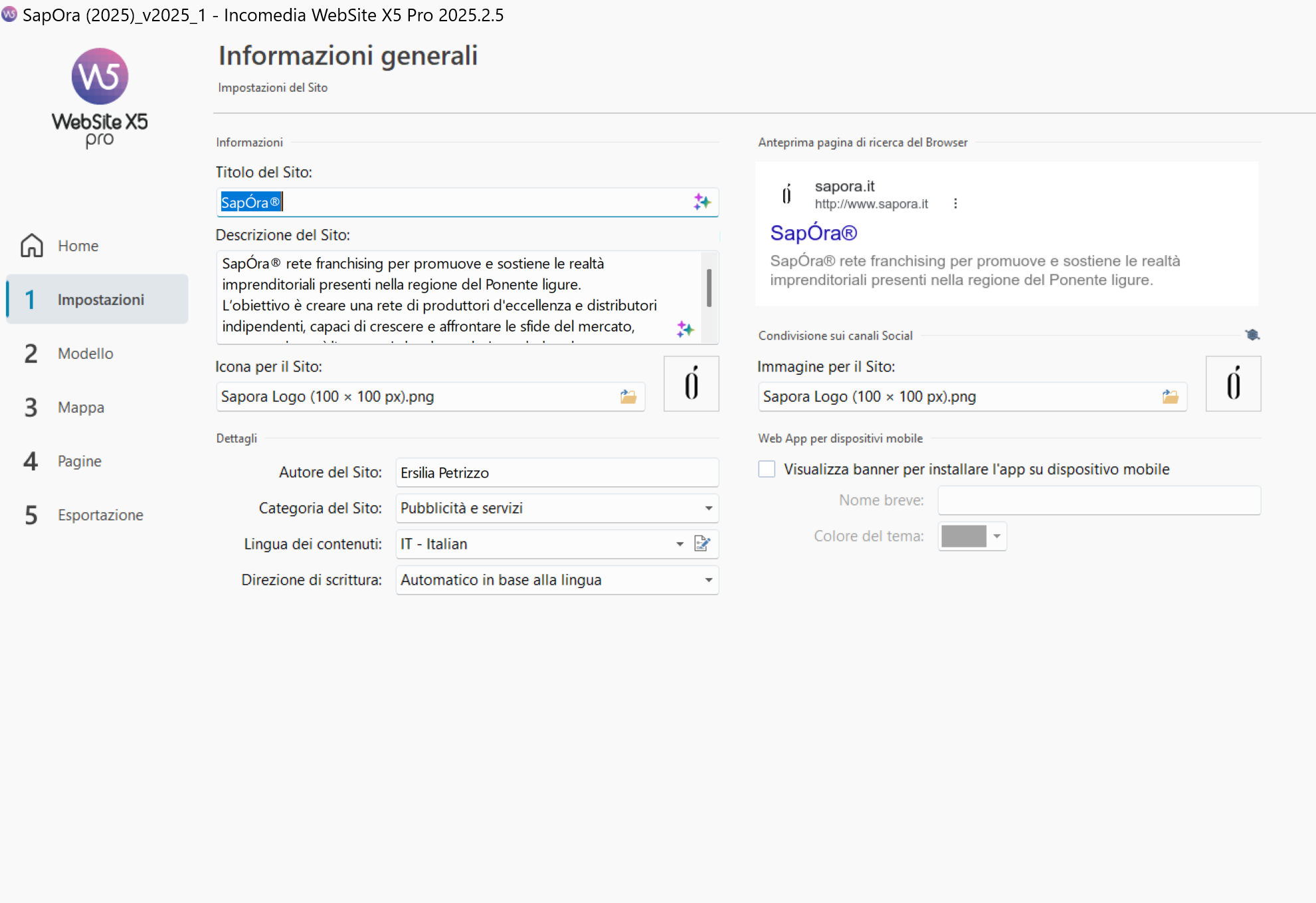
Task: Select step 4 Pagine
Action: [x=97, y=460]
